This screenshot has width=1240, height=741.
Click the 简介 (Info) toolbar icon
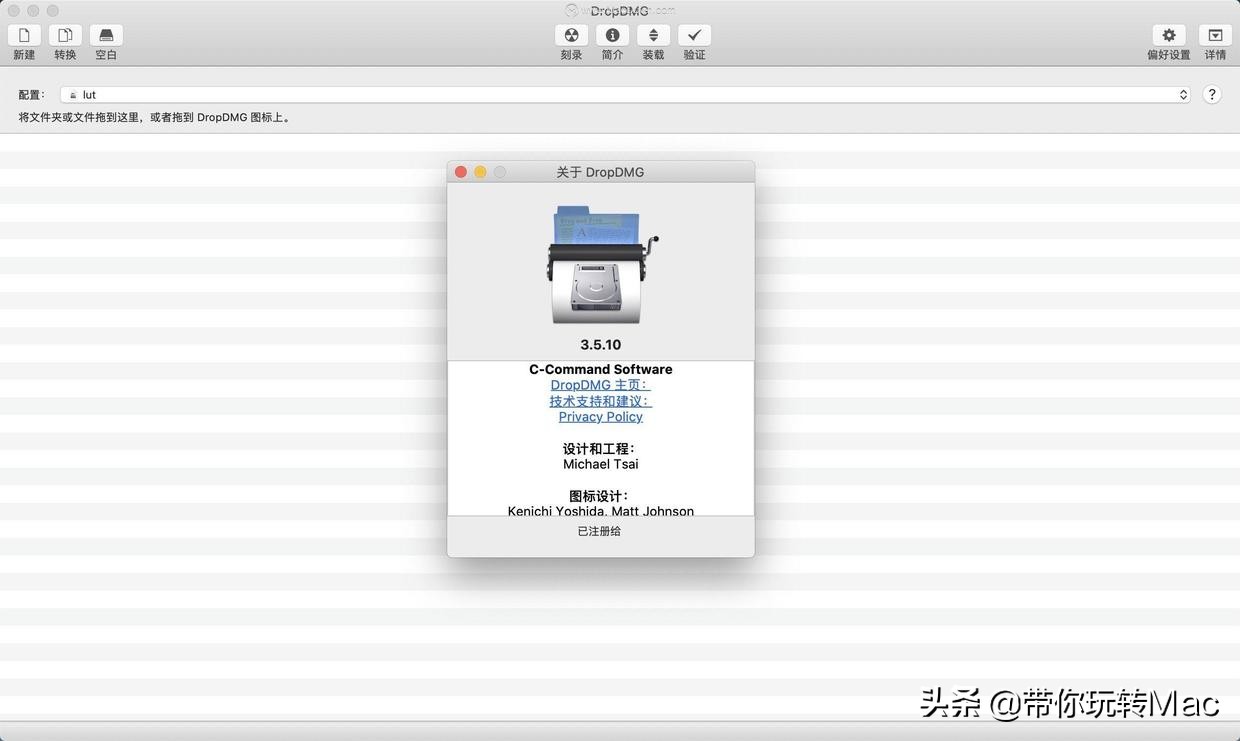612,40
